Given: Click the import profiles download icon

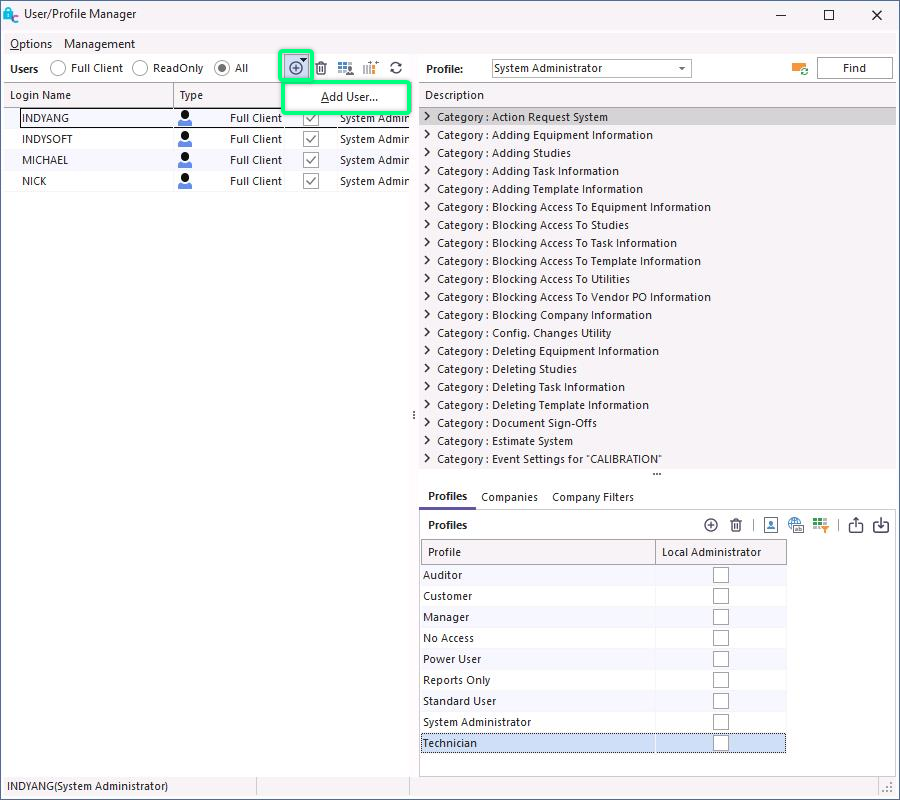Looking at the screenshot, I should 881,525.
